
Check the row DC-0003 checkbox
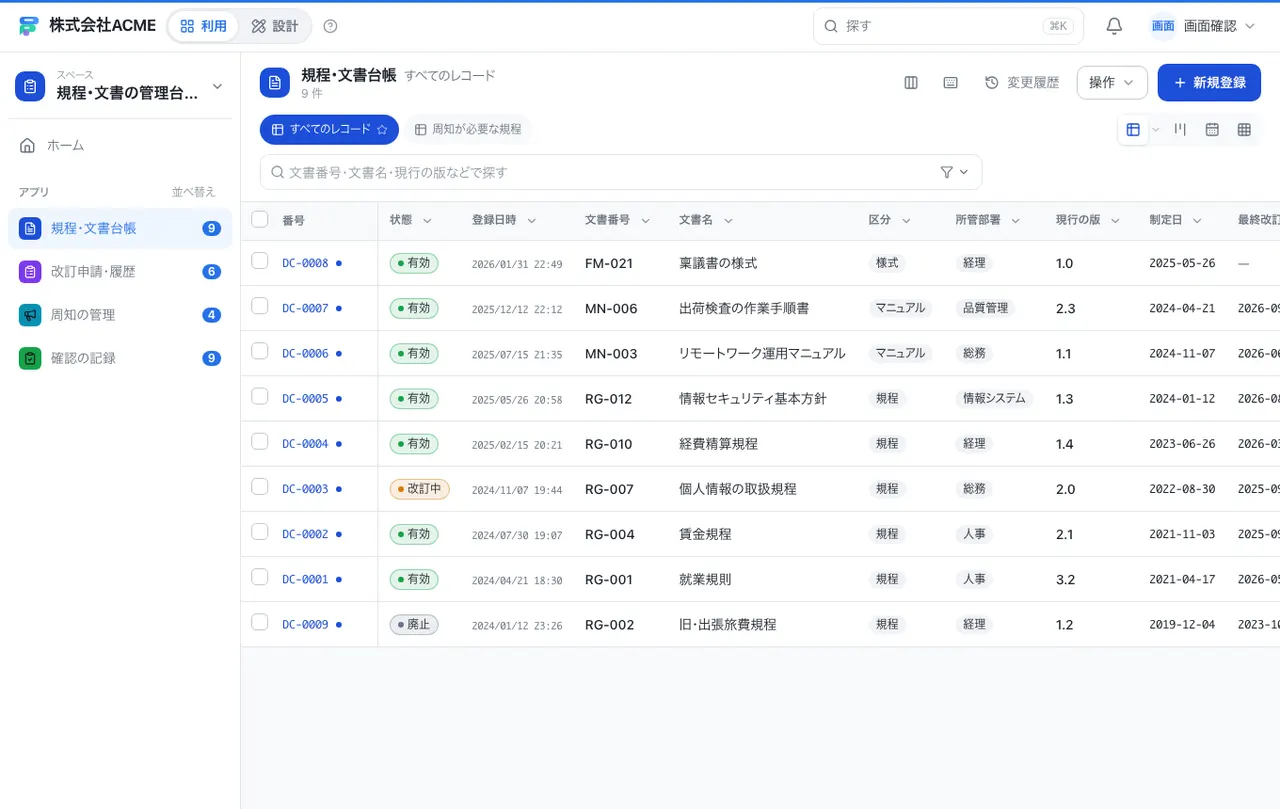260,487
